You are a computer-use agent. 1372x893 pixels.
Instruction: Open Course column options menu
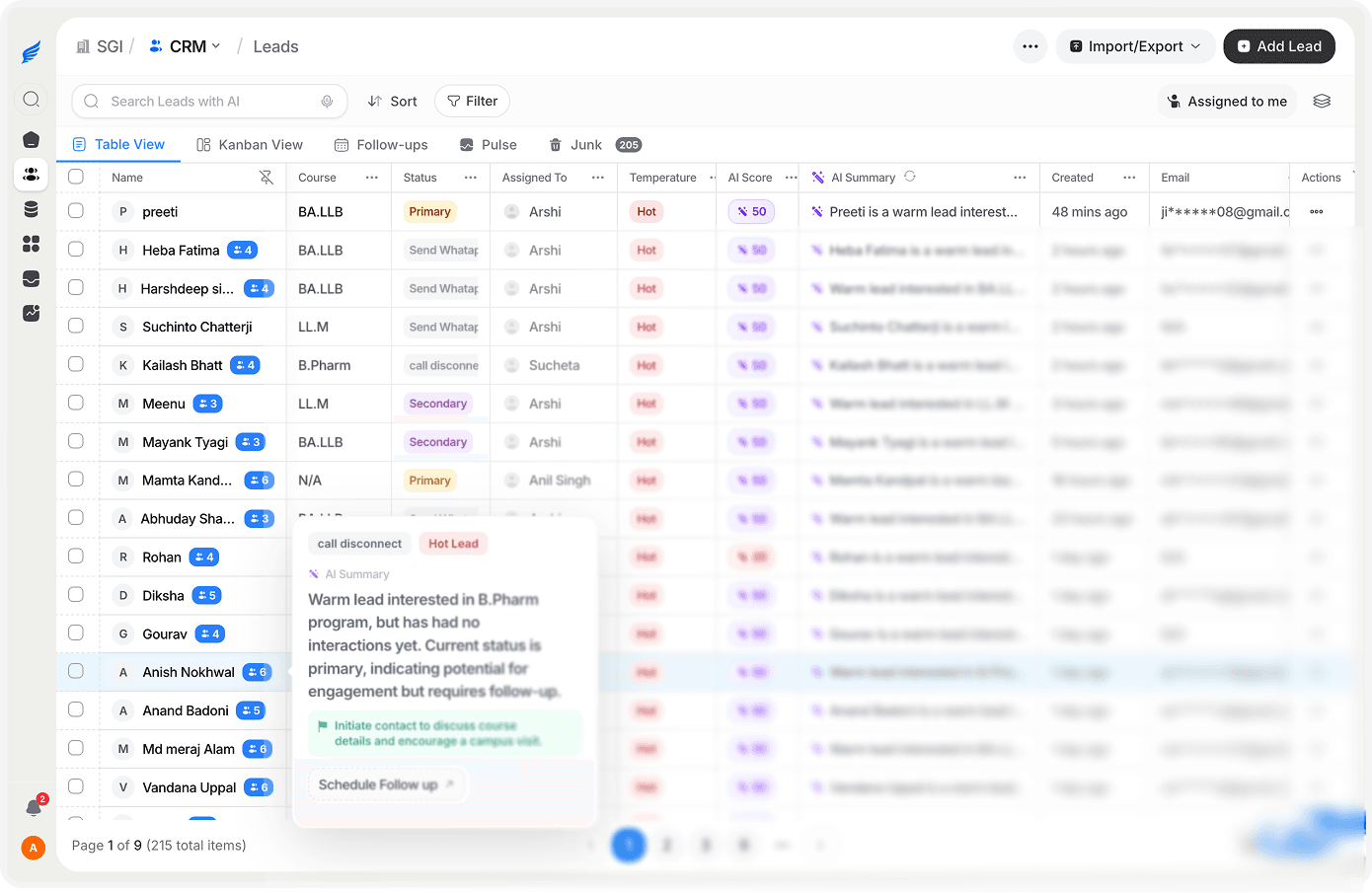372,178
